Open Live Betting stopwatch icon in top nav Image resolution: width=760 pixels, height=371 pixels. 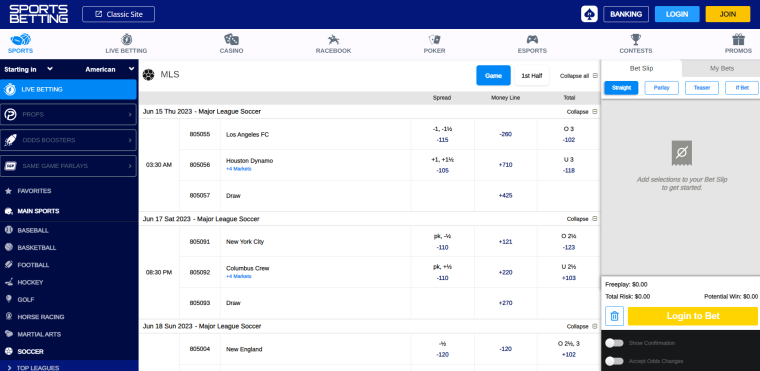126,39
